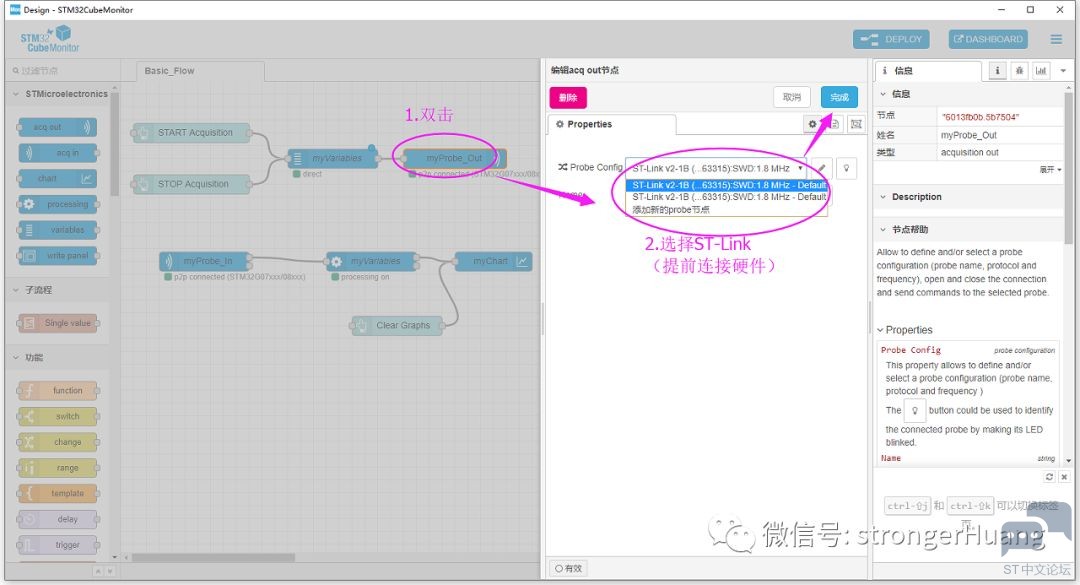This screenshot has height=585, width=1080.
Task: Select the myProbe_Out node
Action: click(455, 158)
